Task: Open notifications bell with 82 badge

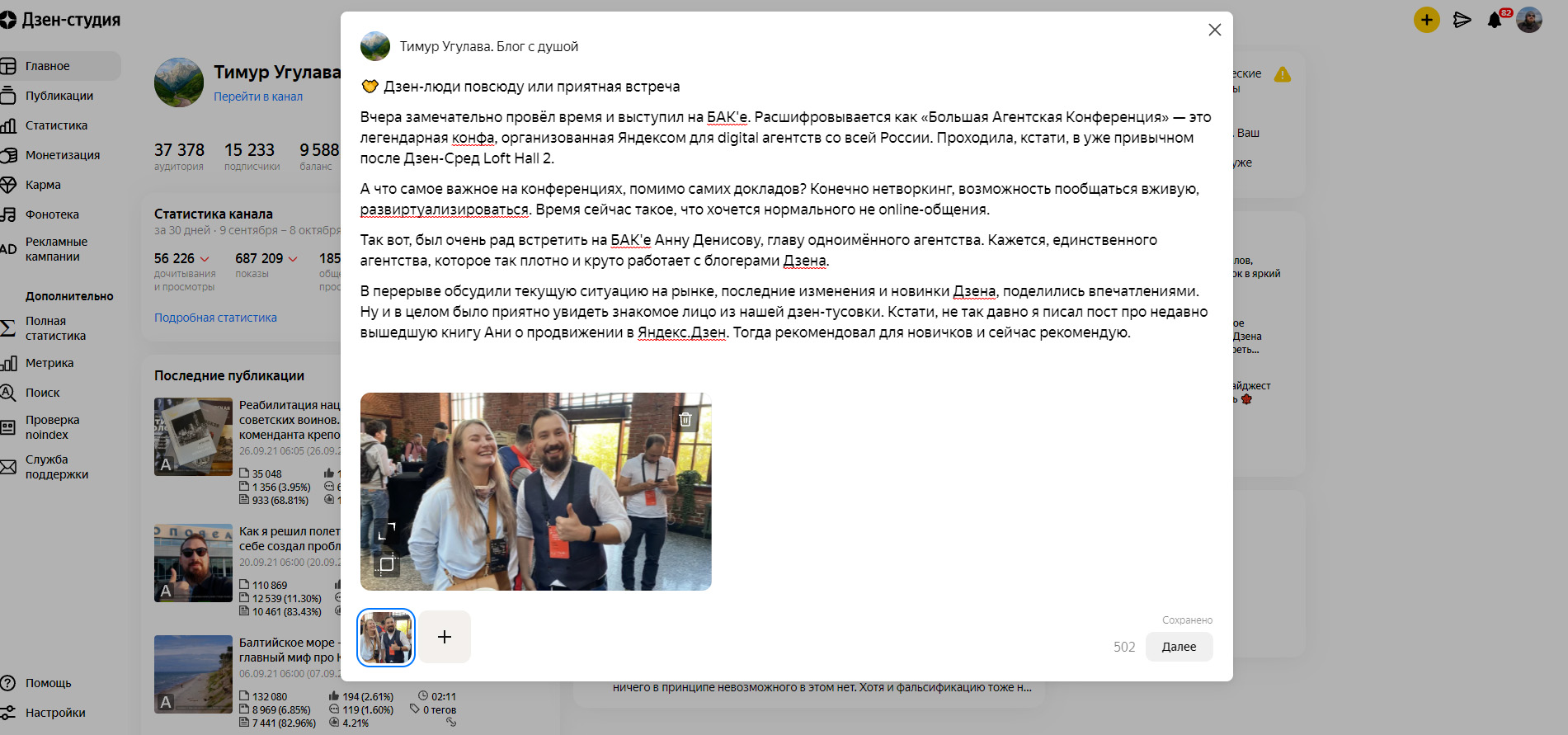Action: pyautogui.click(x=1495, y=20)
